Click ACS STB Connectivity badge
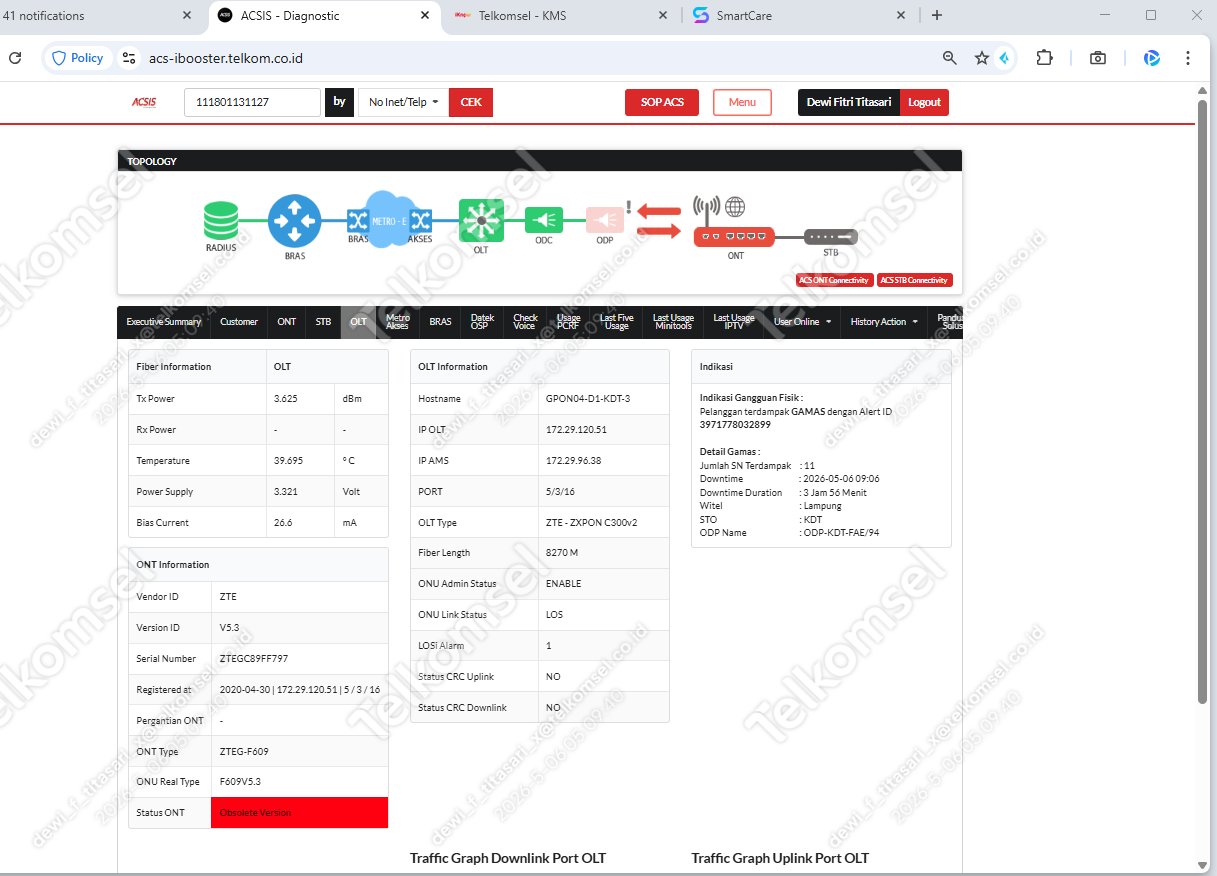This screenshot has width=1217, height=876. pos(914,280)
